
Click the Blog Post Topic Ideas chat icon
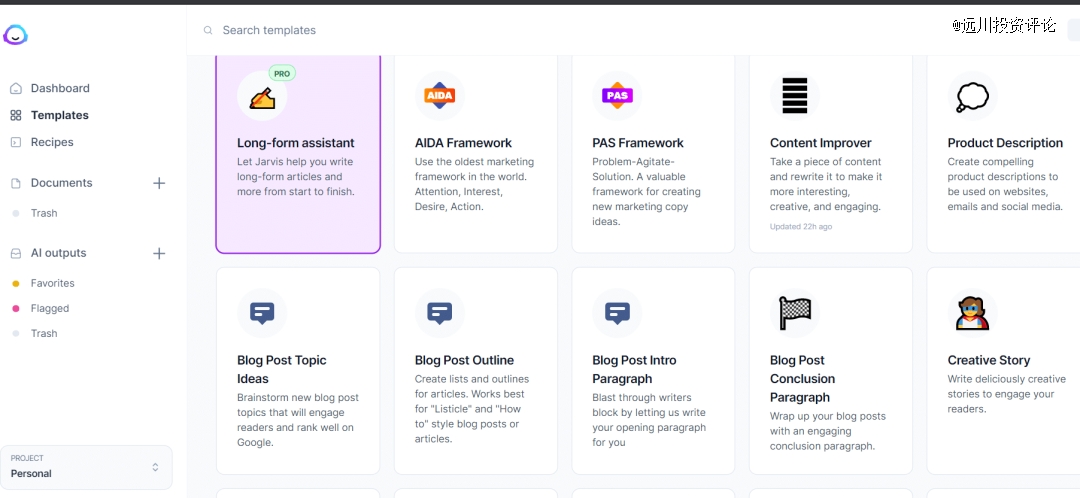click(x=262, y=313)
